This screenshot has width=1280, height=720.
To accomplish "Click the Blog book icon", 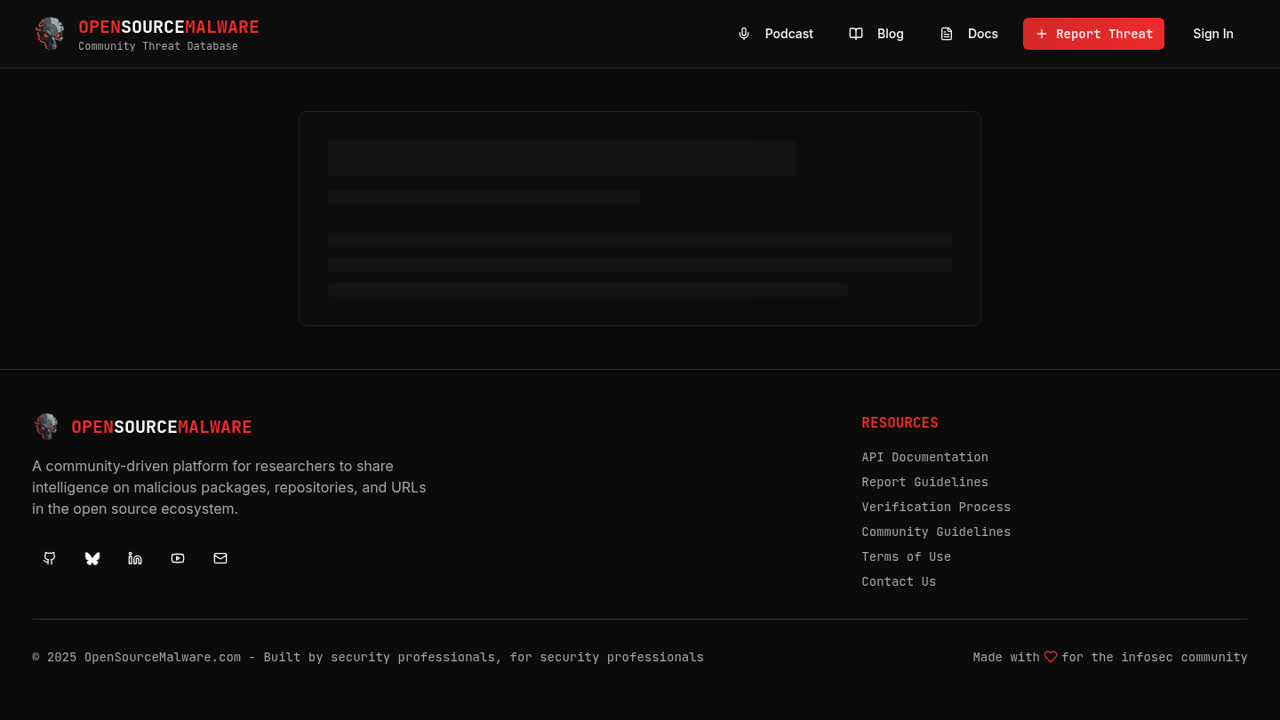I will point(856,34).
